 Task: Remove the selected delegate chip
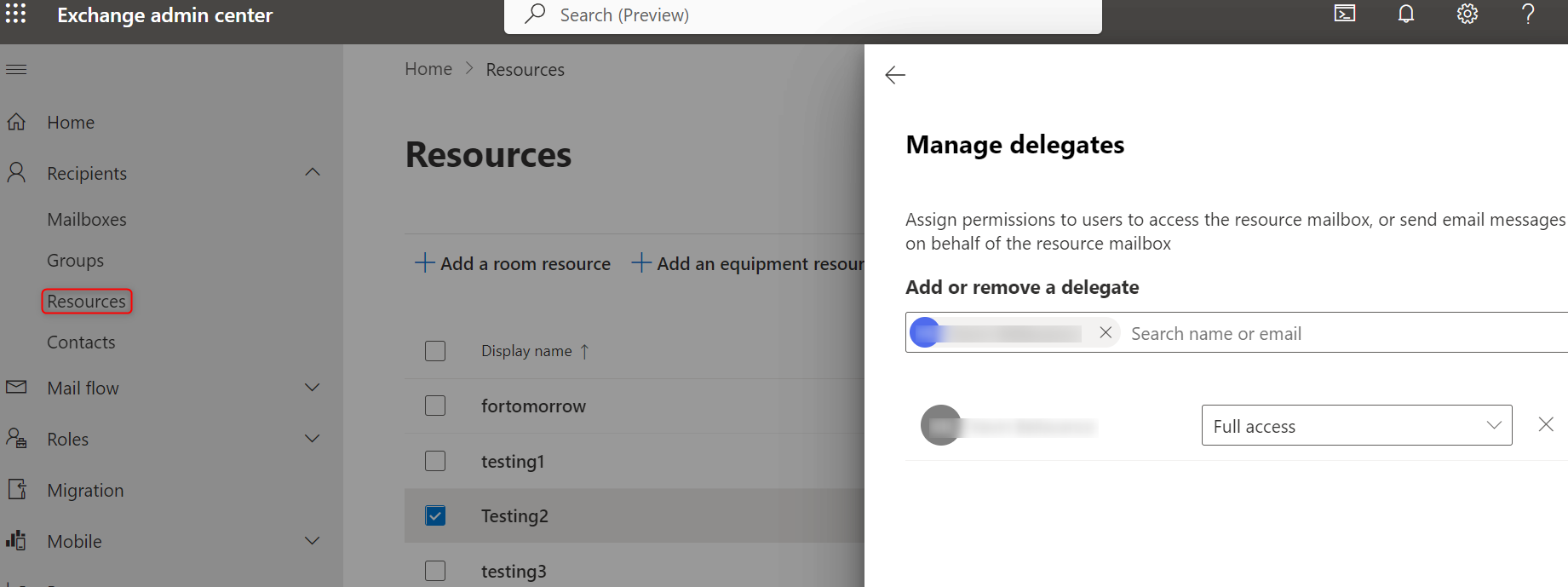click(x=1106, y=332)
